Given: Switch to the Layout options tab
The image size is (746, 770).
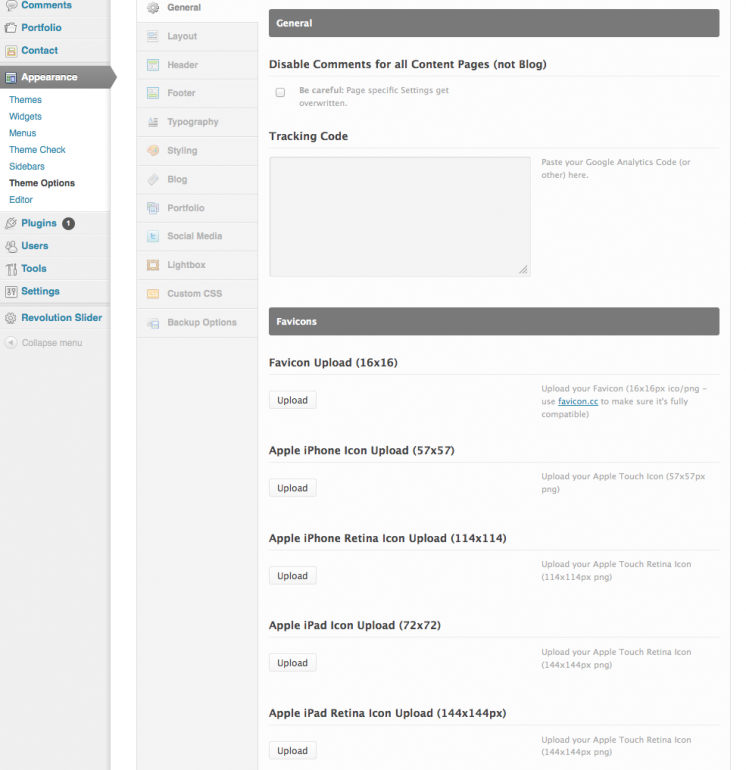Looking at the screenshot, I should tap(197, 36).
